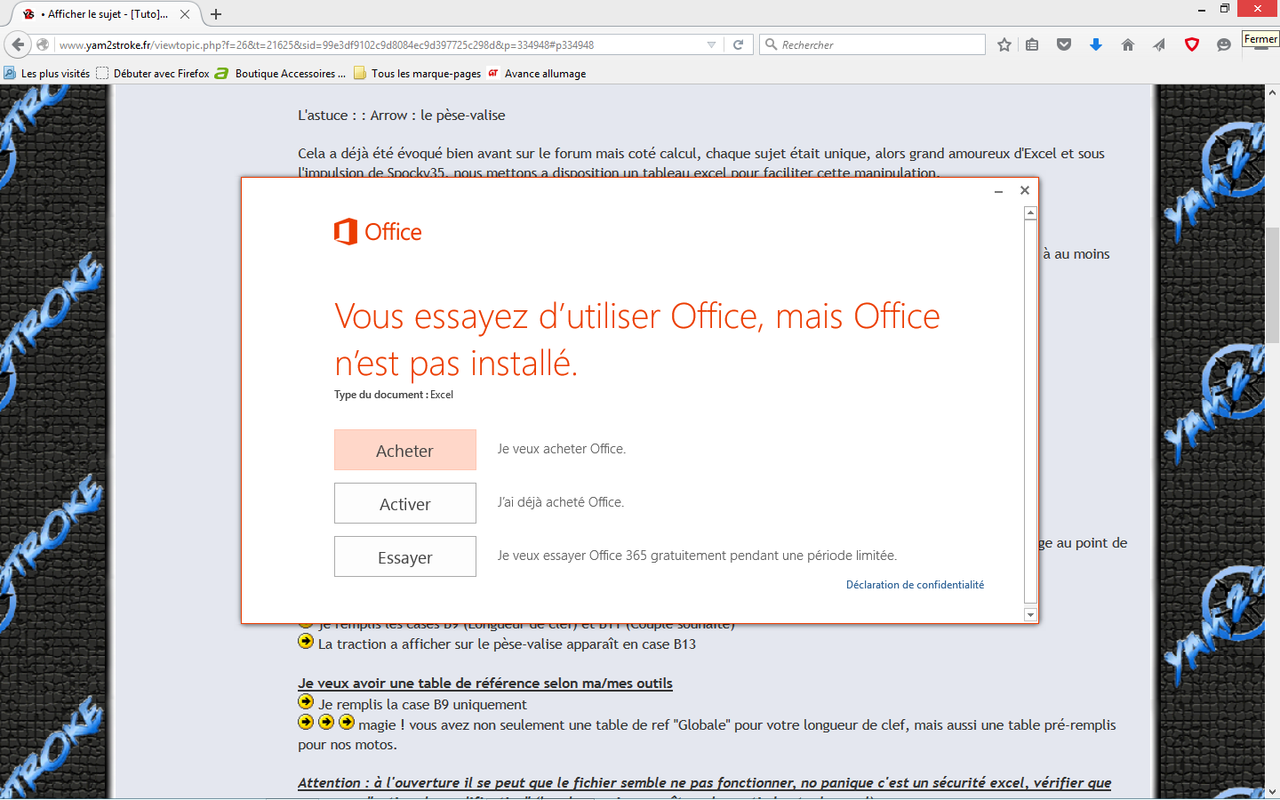Click the Essayer button

pos(405,557)
